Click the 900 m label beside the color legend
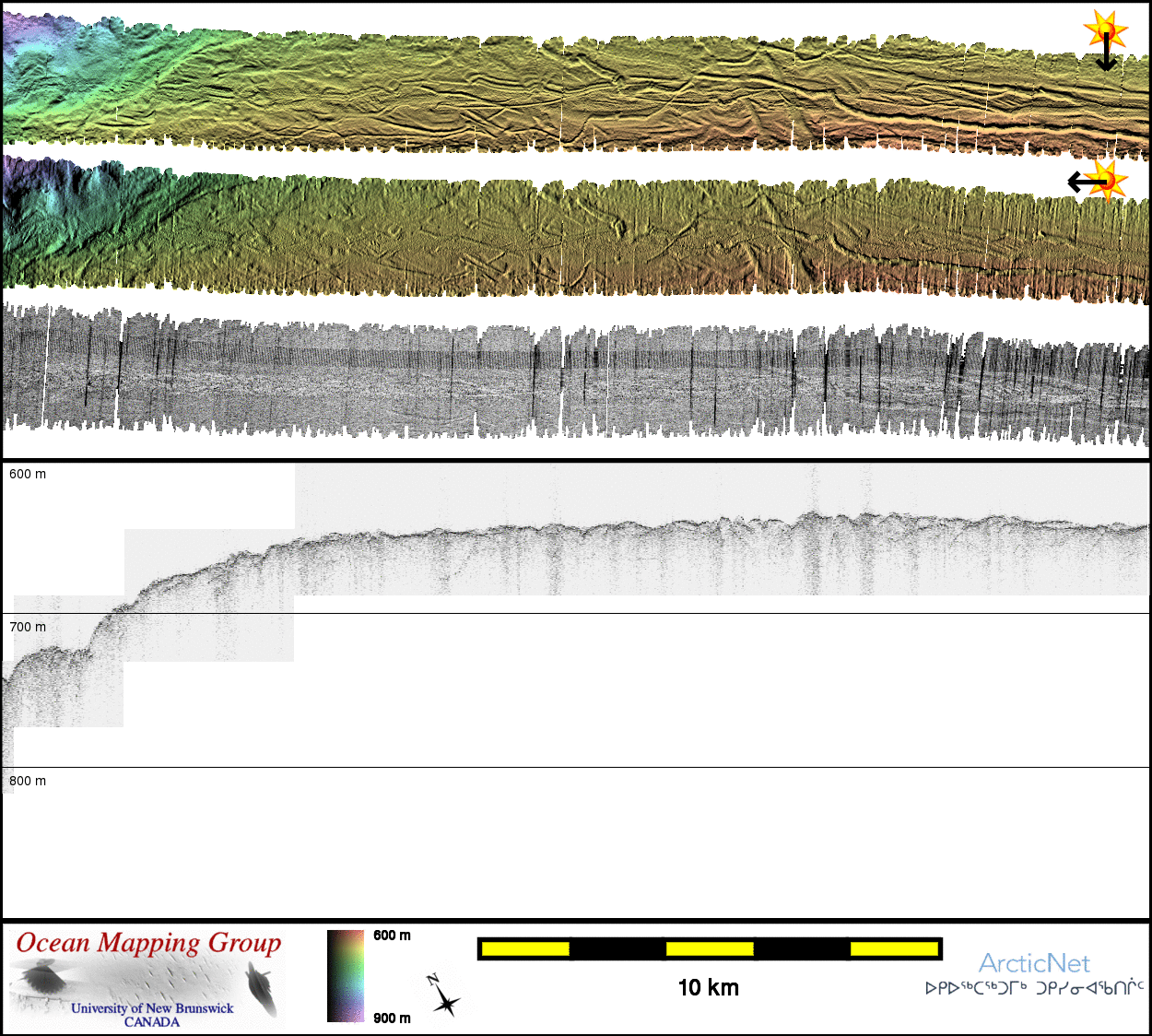Screen dimensions: 1152x1036 [392, 1018]
